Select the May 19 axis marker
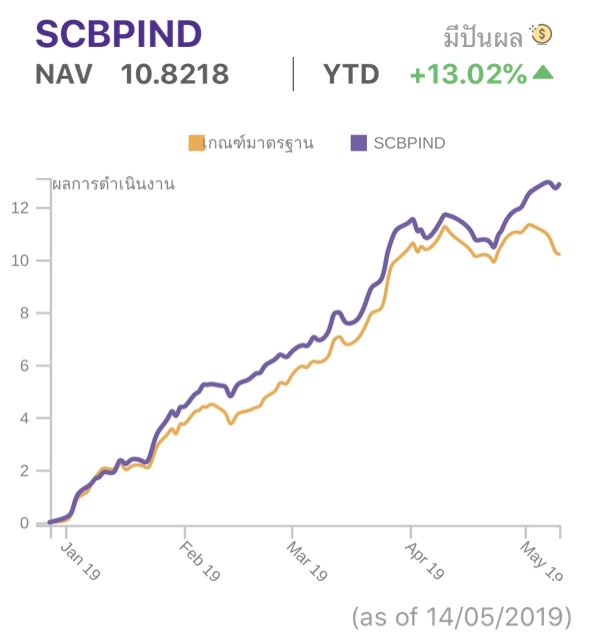 point(542,561)
